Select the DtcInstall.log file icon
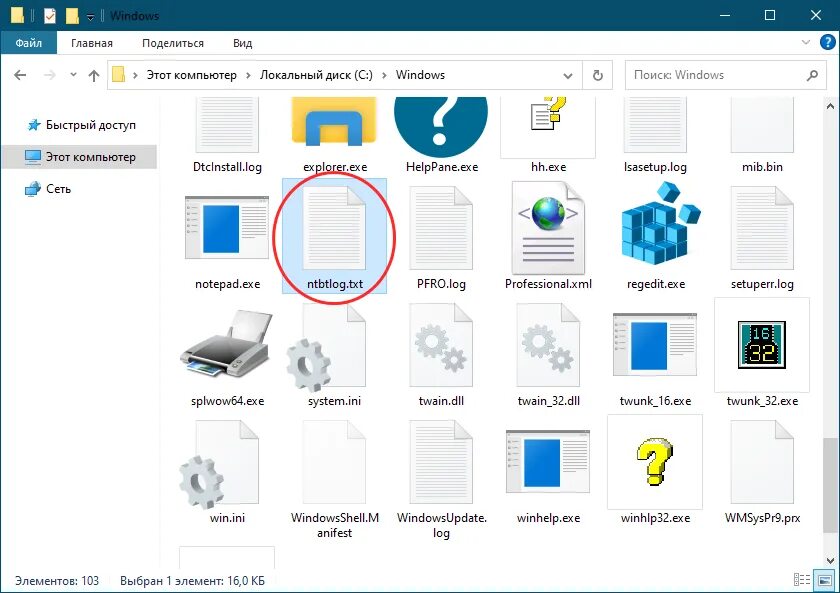The height and width of the screenshot is (593, 840). click(x=227, y=124)
